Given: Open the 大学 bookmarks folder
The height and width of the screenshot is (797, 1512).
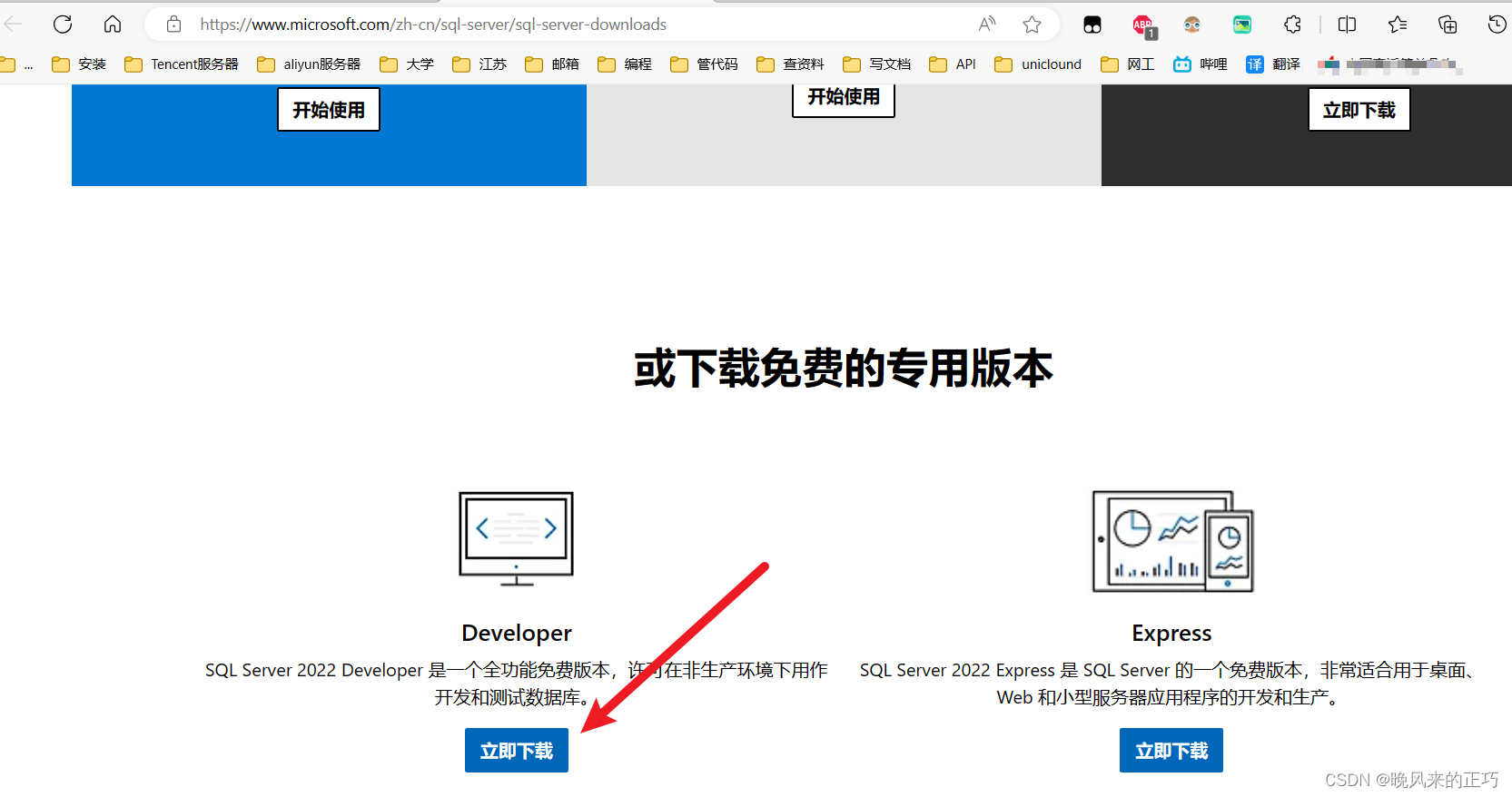Looking at the screenshot, I should click(407, 64).
